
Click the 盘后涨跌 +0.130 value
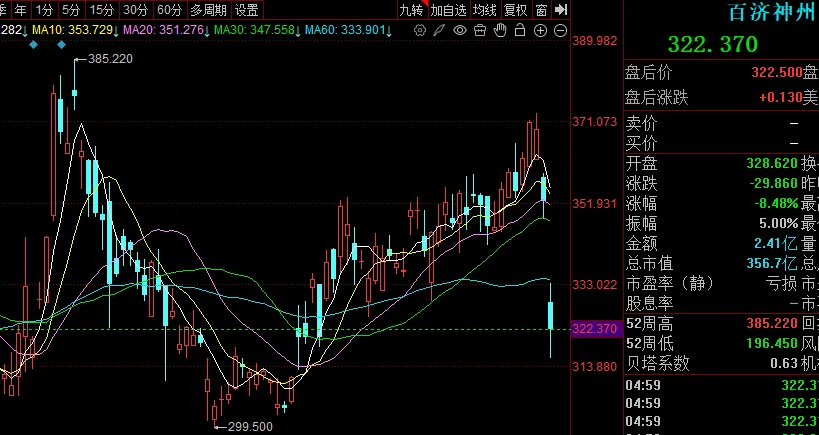(781, 97)
